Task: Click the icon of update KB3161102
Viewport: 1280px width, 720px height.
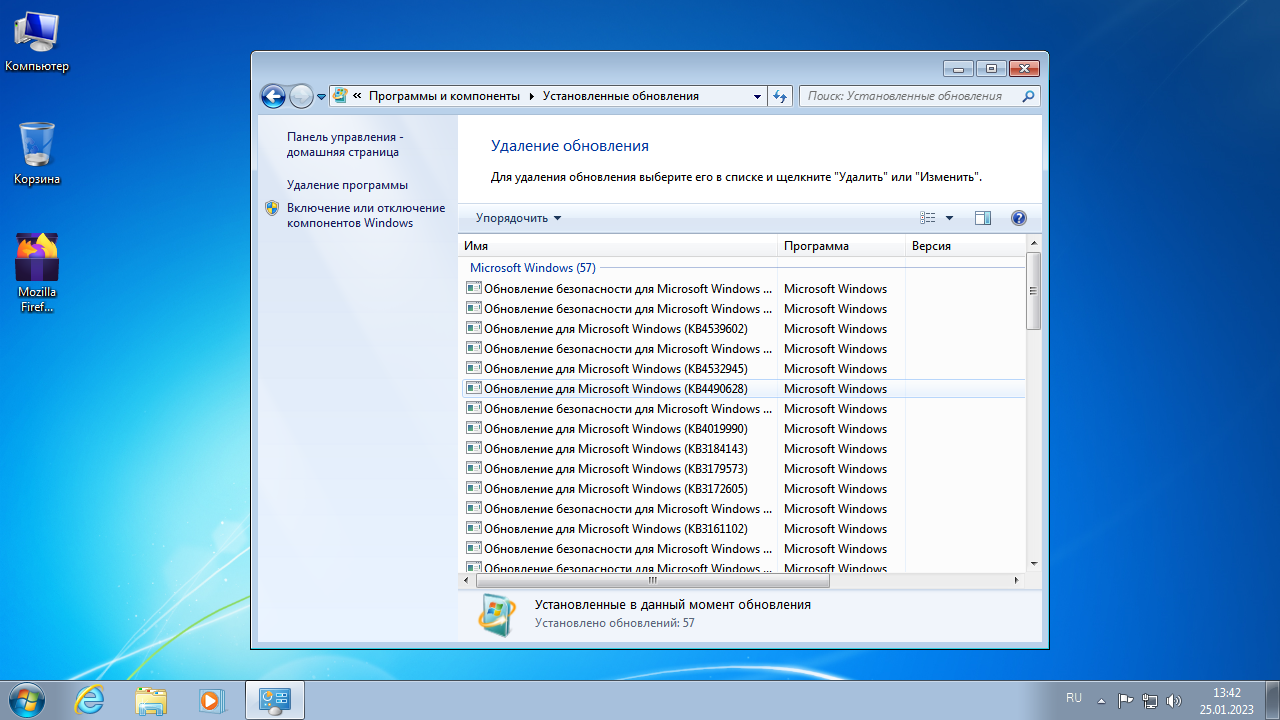Action: point(474,528)
